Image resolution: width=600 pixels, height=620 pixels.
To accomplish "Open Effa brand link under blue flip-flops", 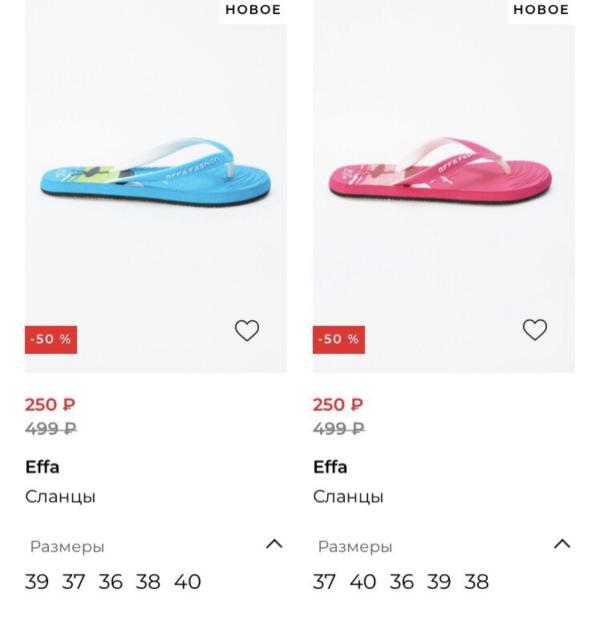I will pyautogui.click(x=42, y=467).
